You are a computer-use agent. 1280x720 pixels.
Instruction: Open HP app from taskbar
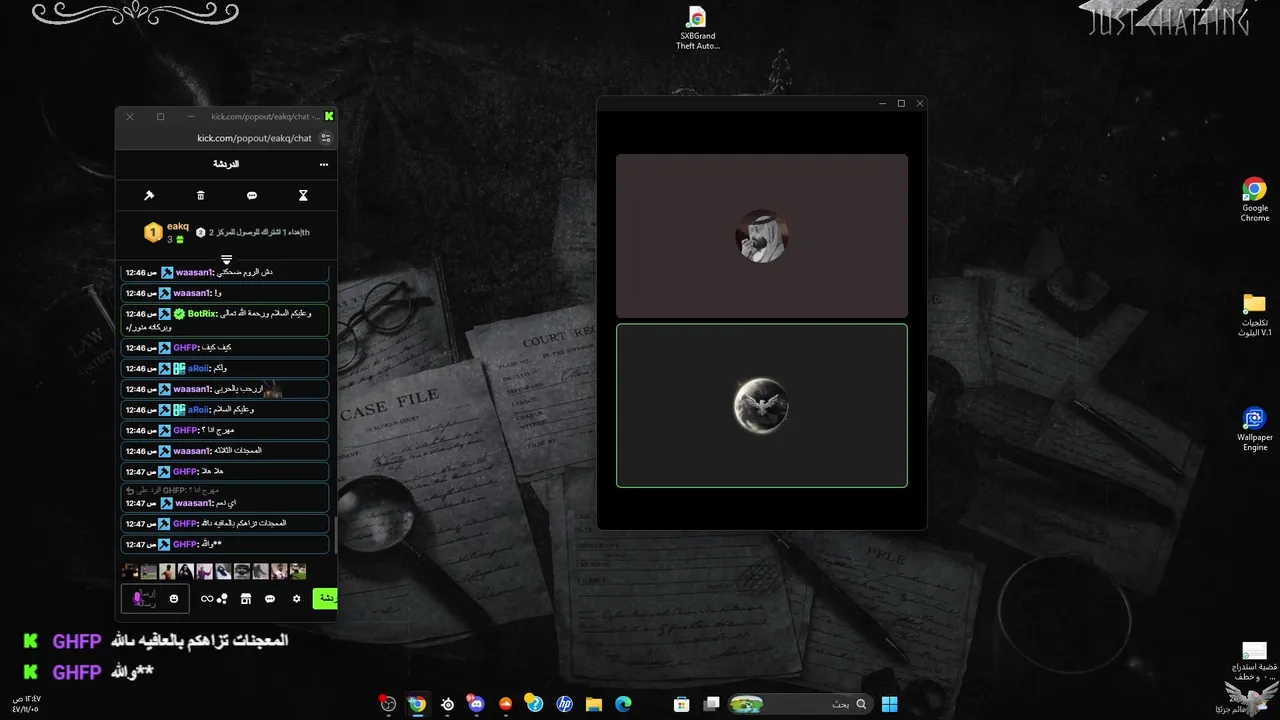[x=564, y=704]
